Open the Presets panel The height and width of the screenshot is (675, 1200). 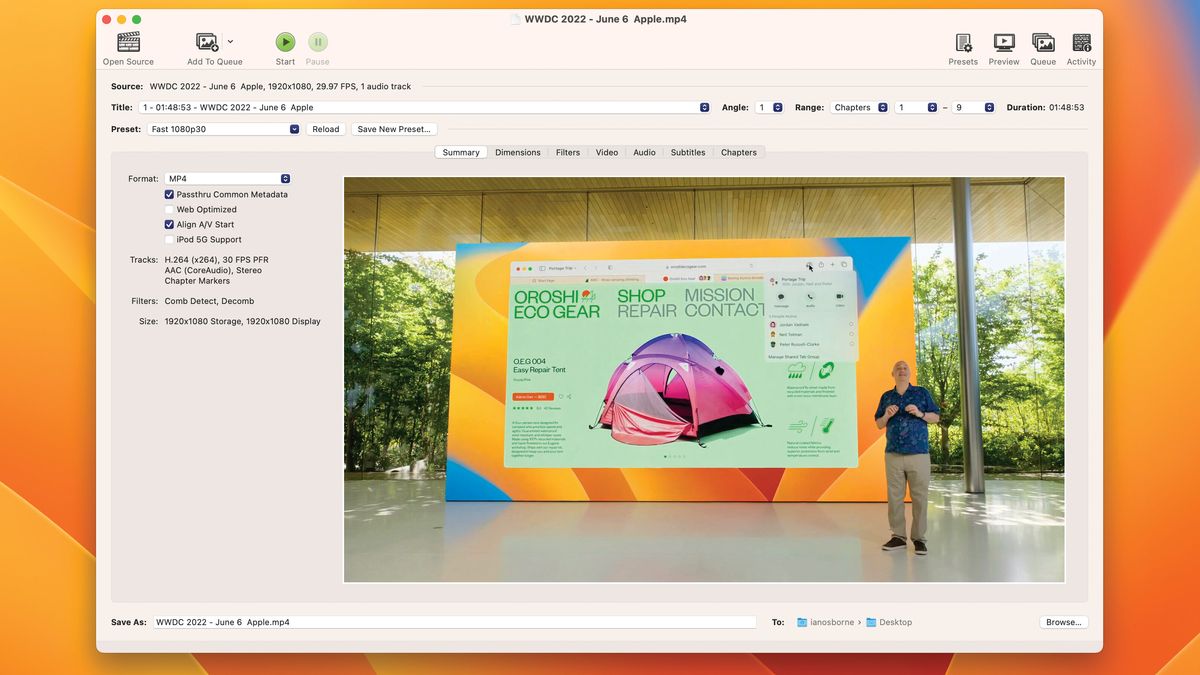(962, 43)
